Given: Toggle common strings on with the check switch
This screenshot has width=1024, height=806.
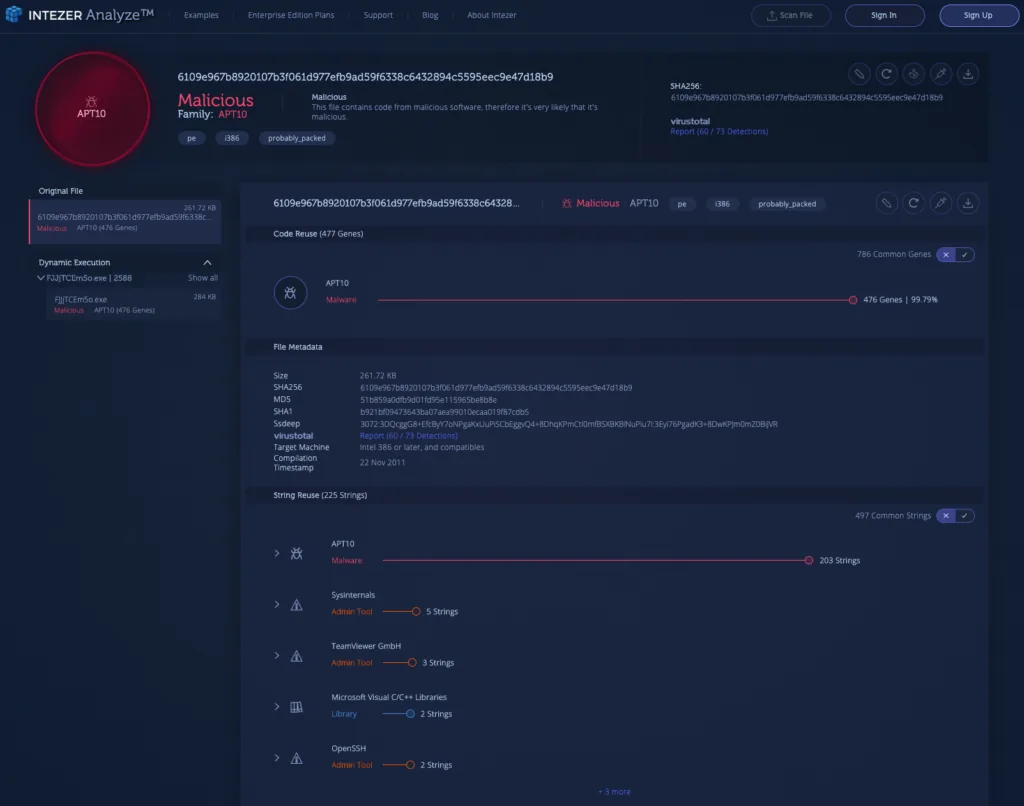Looking at the screenshot, I should tap(965, 516).
